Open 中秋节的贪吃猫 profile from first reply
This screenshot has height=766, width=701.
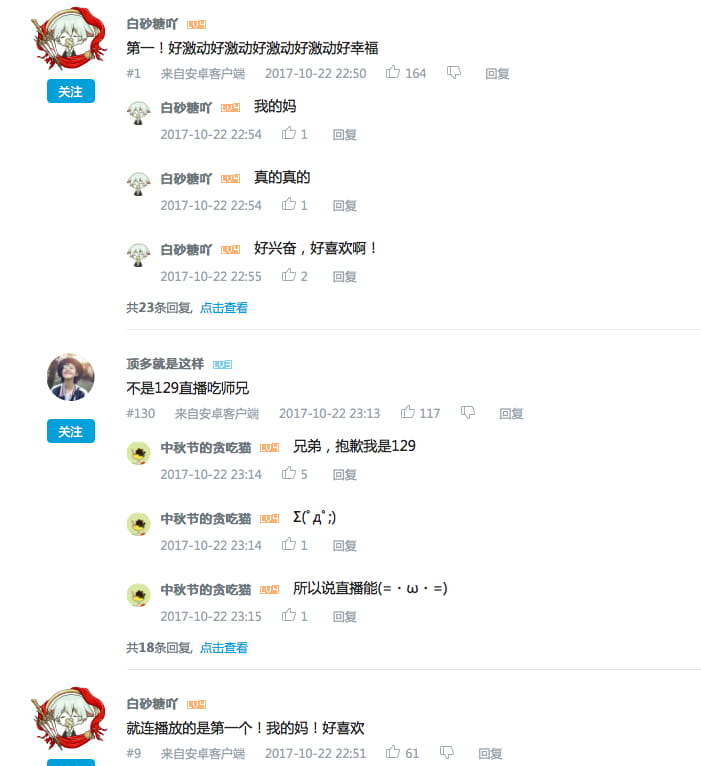[206, 448]
